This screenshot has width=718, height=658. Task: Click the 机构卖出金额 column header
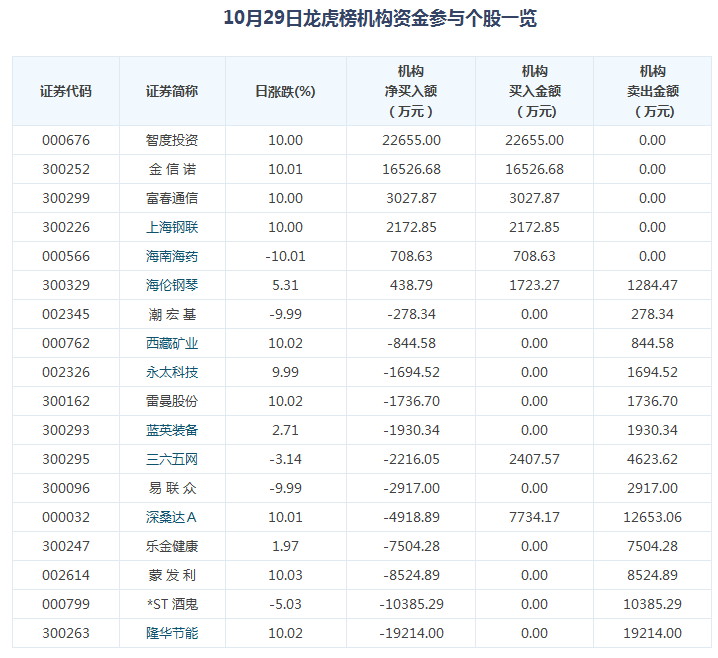coord(652,91)
